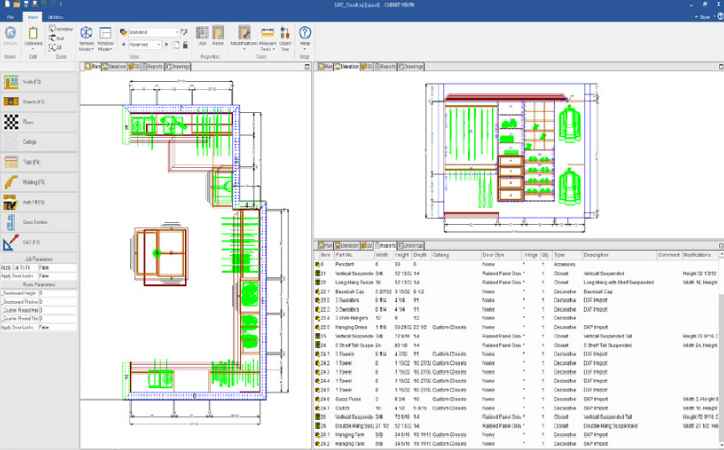Select the Floors tool
The image size is (724, 450).
(30, 122)
